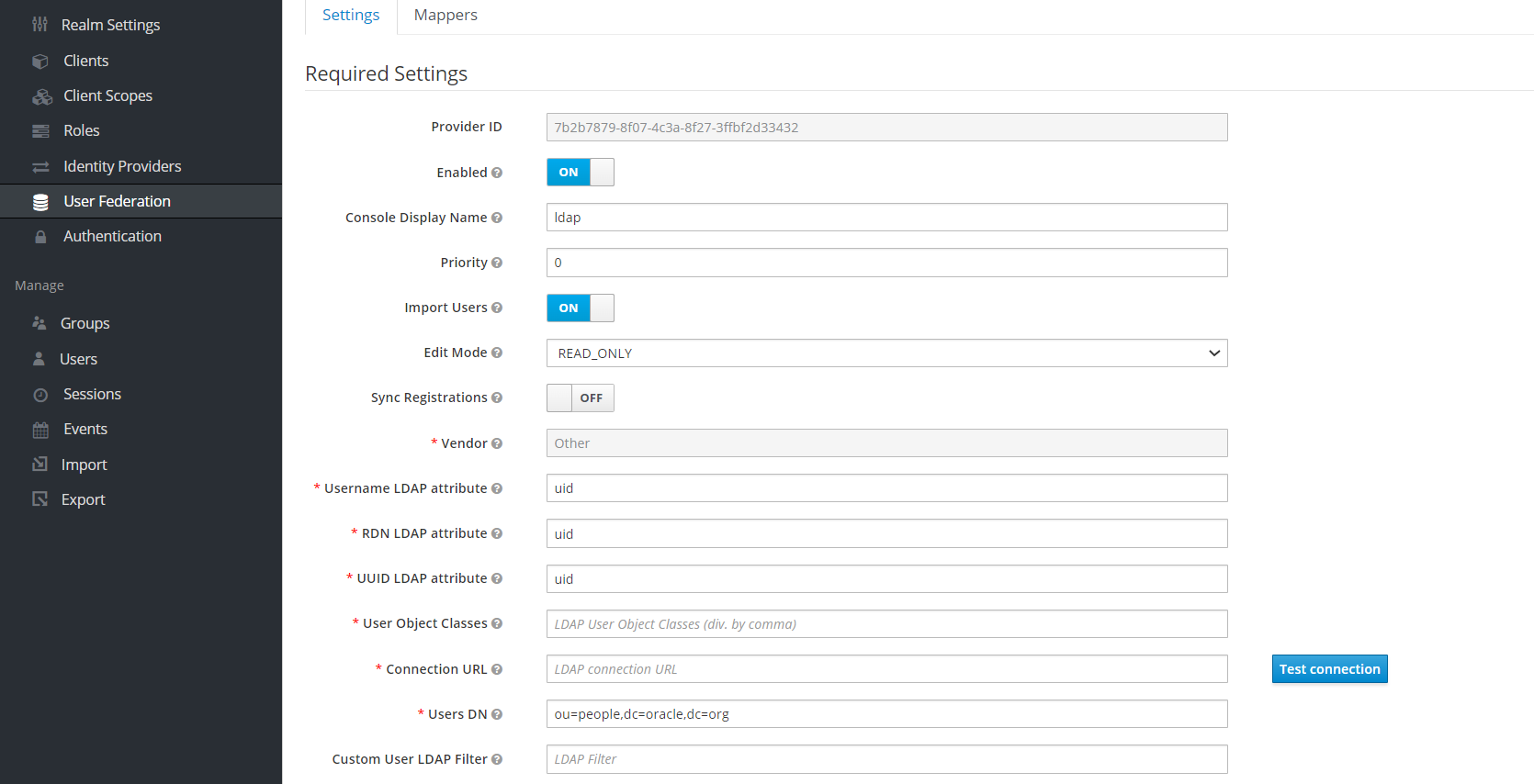1534x784 pixels.
Task: Click the Users DN input field
Action: click(x=886, y=714)
